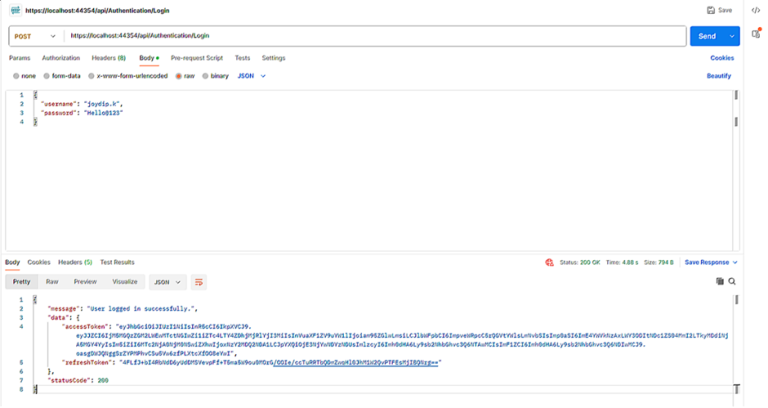Open the Pre-request Script tab
768x408 pixels.
[x=197, y=58]
